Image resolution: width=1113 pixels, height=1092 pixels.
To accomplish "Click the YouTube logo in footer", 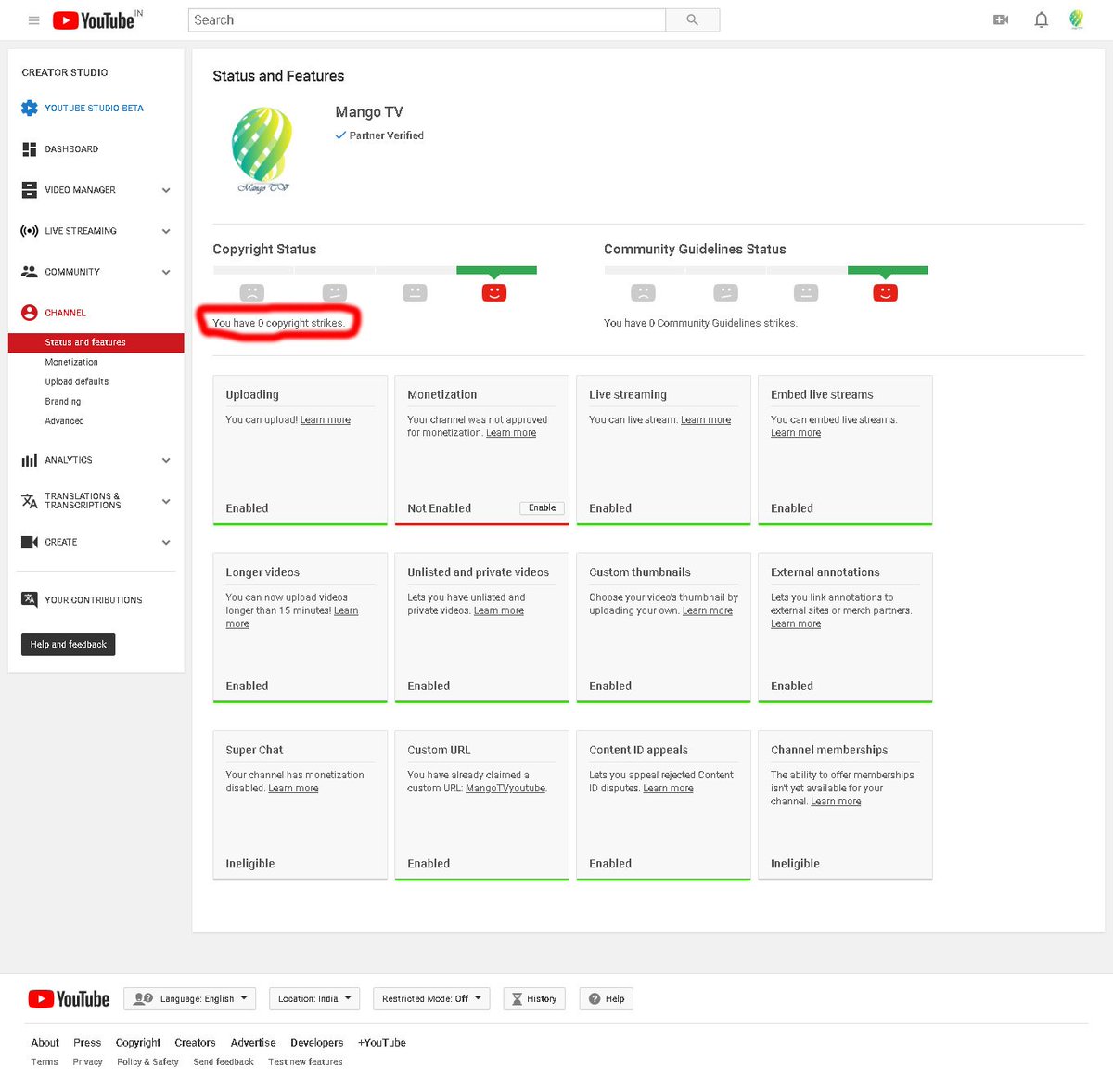I will click(x=69, y=999).
